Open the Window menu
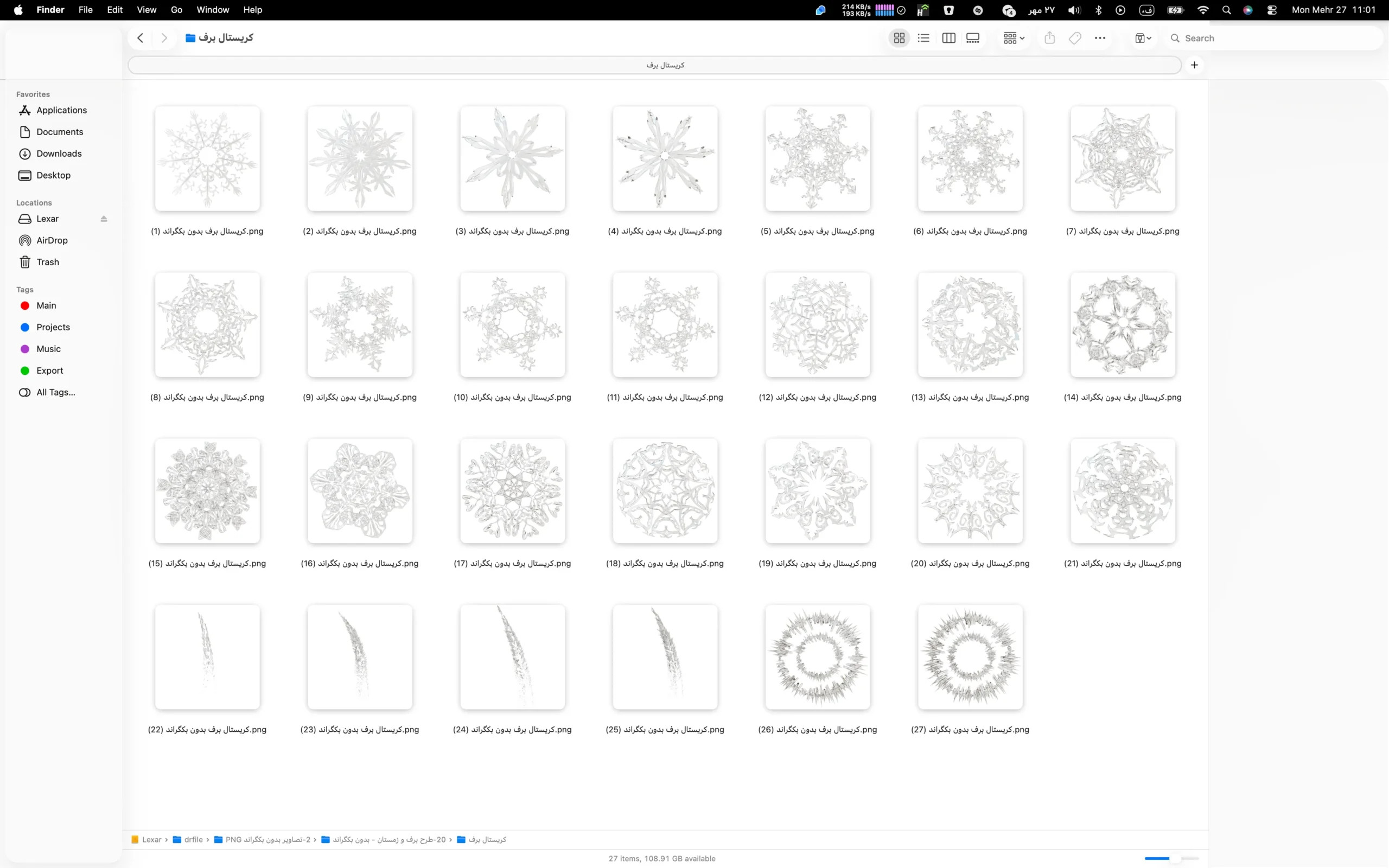 click(x=213, y=10)
